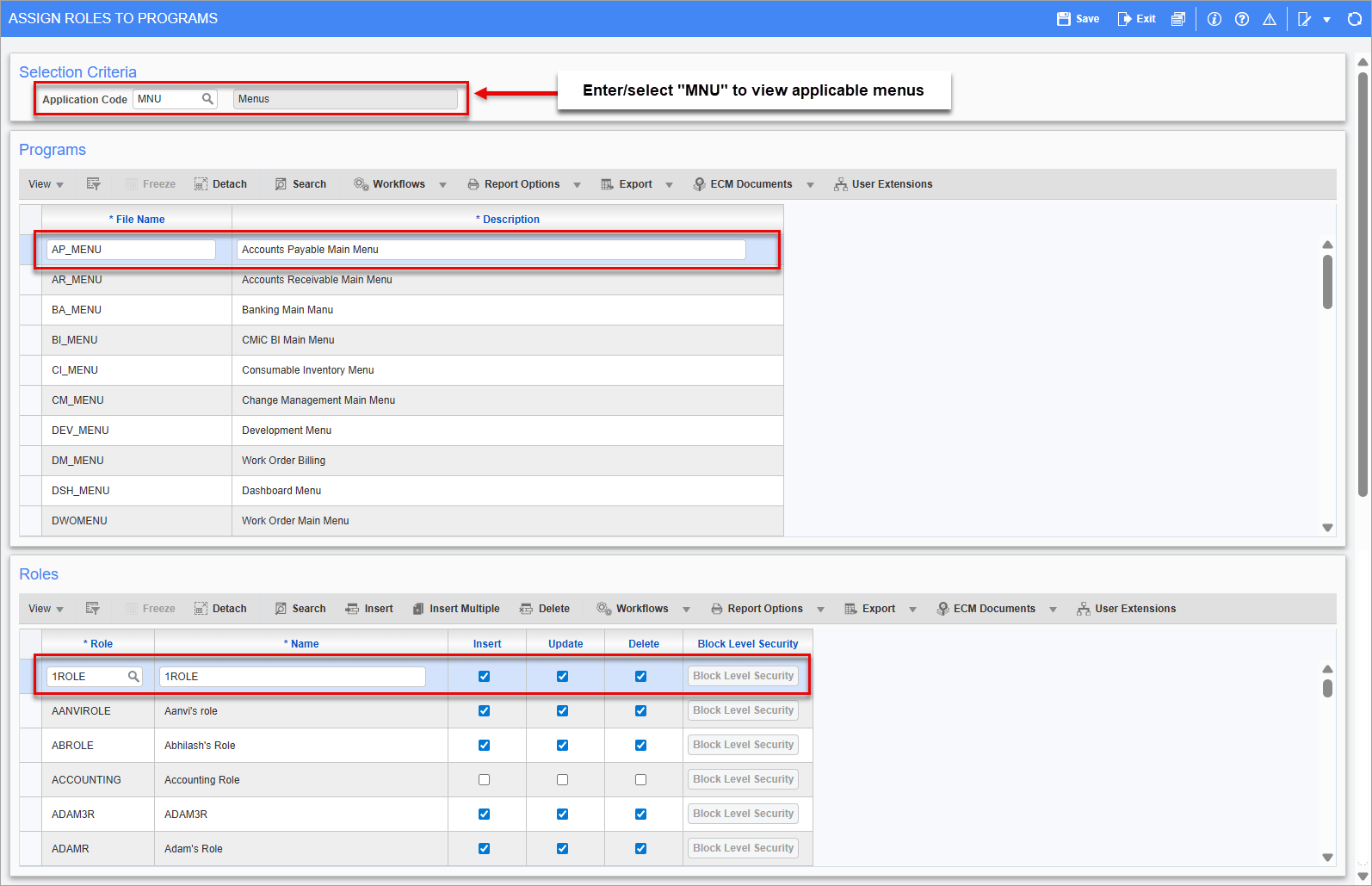Save the role assignments
1372x886 pixels.
click(1078, 19)
